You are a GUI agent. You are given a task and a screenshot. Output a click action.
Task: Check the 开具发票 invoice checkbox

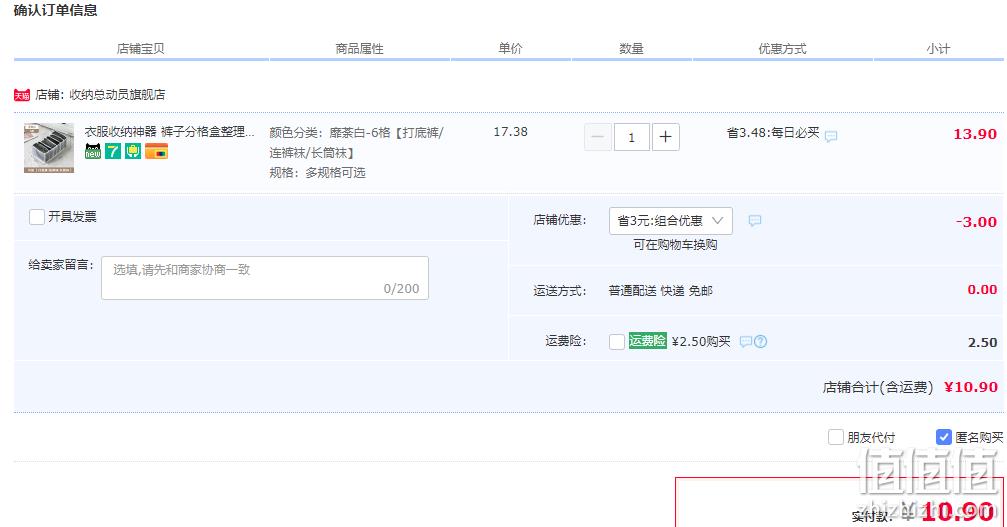37,217
